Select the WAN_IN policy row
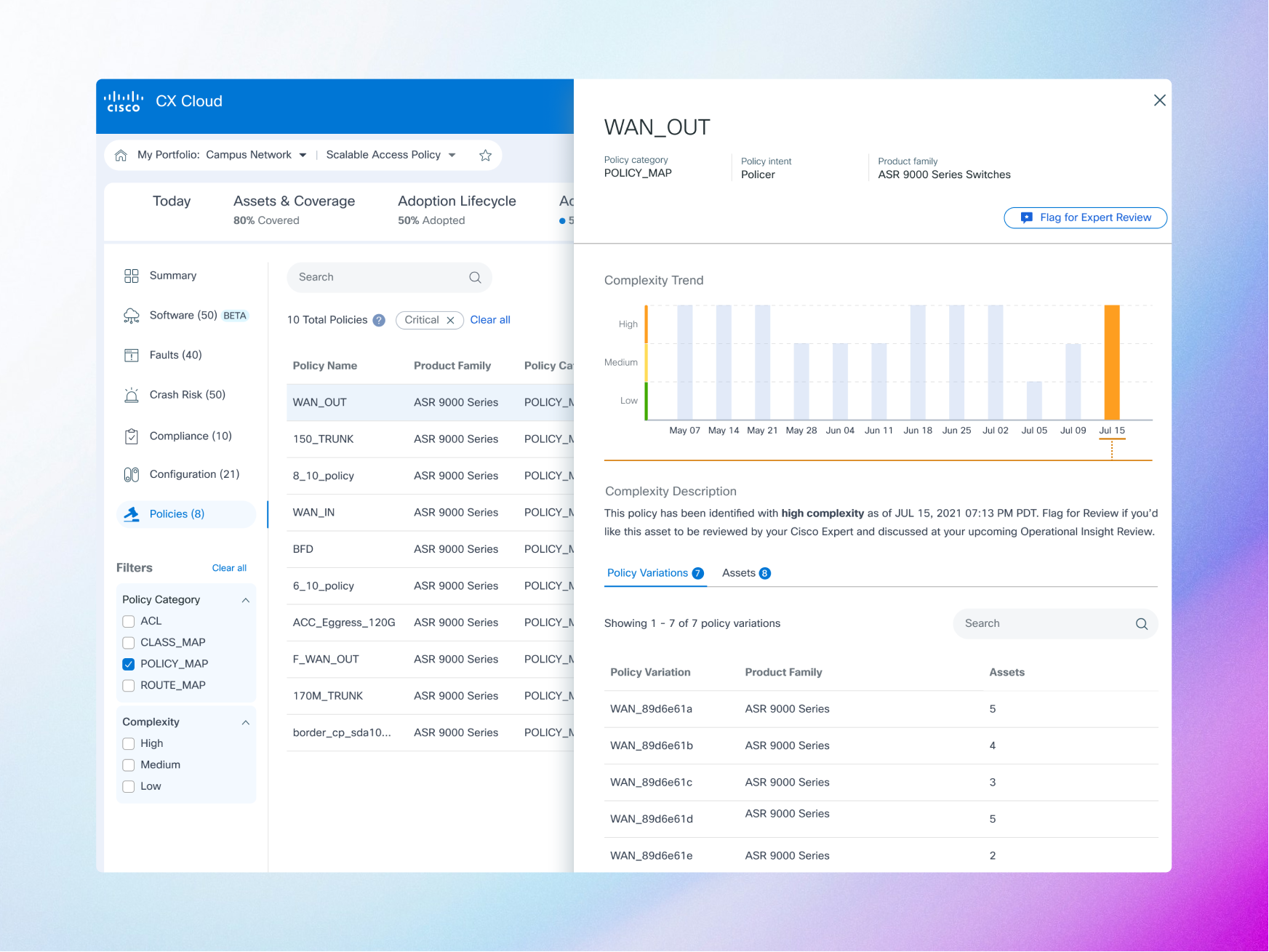The image size is (1269, 952). point(430,513)
